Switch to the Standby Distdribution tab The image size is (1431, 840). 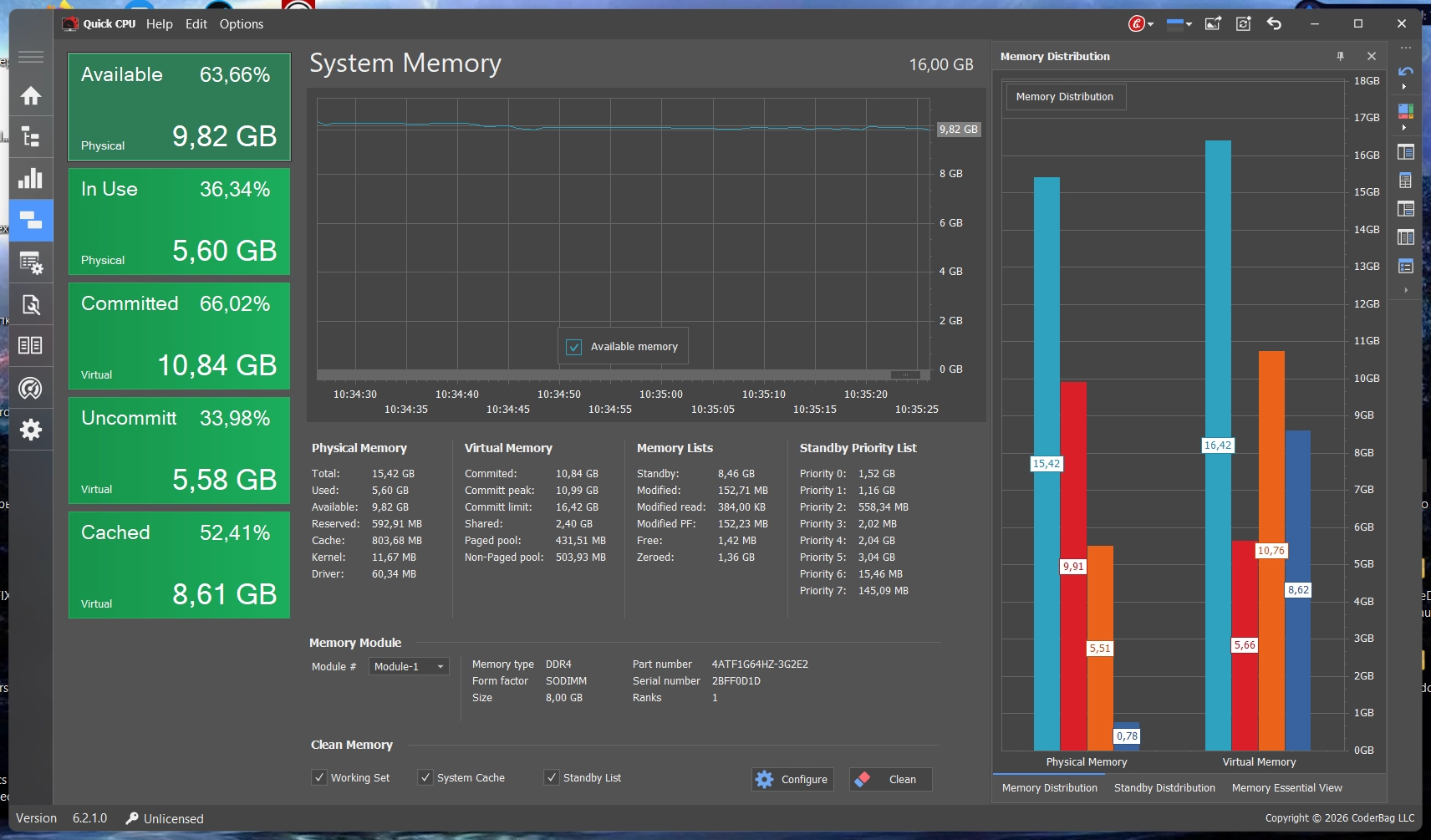coord(1164,787)
